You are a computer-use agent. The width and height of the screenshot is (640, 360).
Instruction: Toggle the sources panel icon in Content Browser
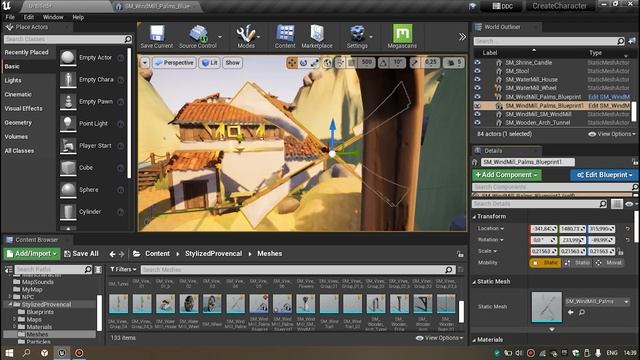coord(9,269)
